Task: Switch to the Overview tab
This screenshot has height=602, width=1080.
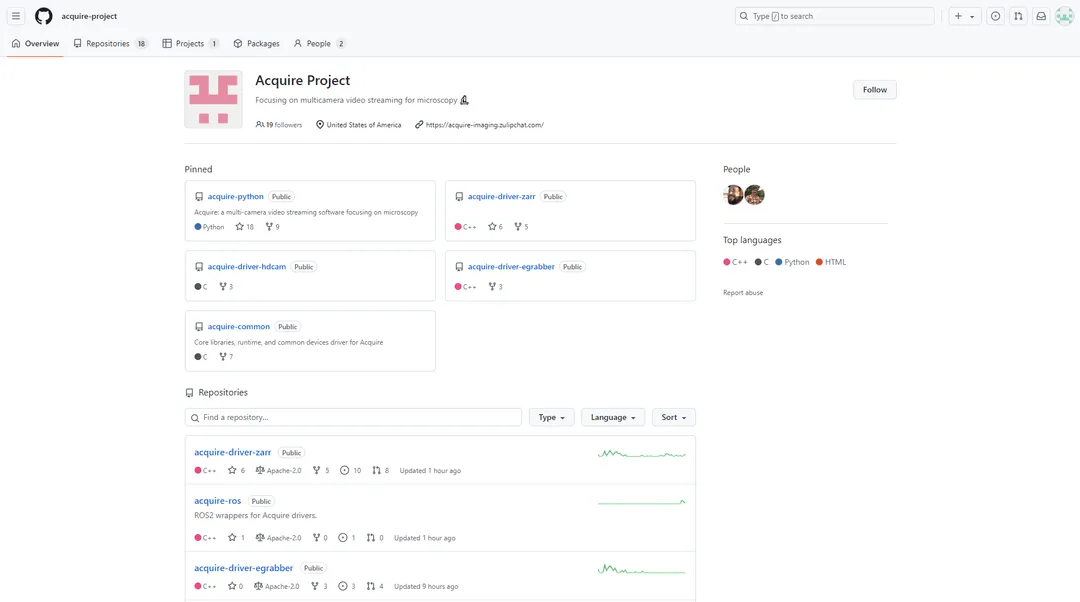Action: tap(35, 43)
